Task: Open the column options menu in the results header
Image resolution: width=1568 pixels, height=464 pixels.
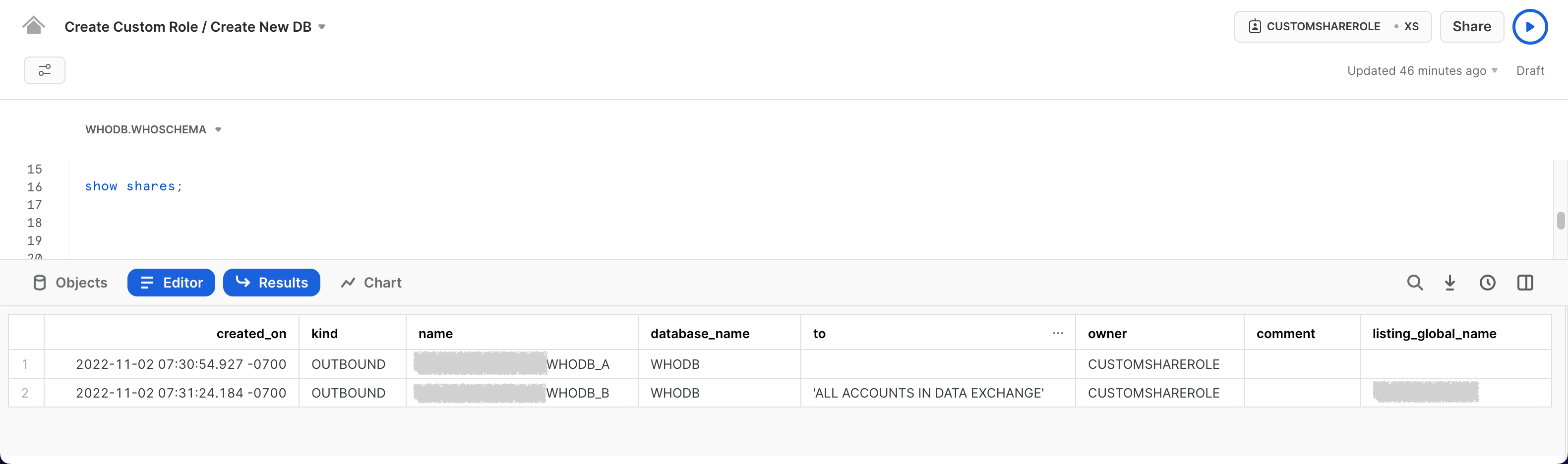Action: (1057, 333)
